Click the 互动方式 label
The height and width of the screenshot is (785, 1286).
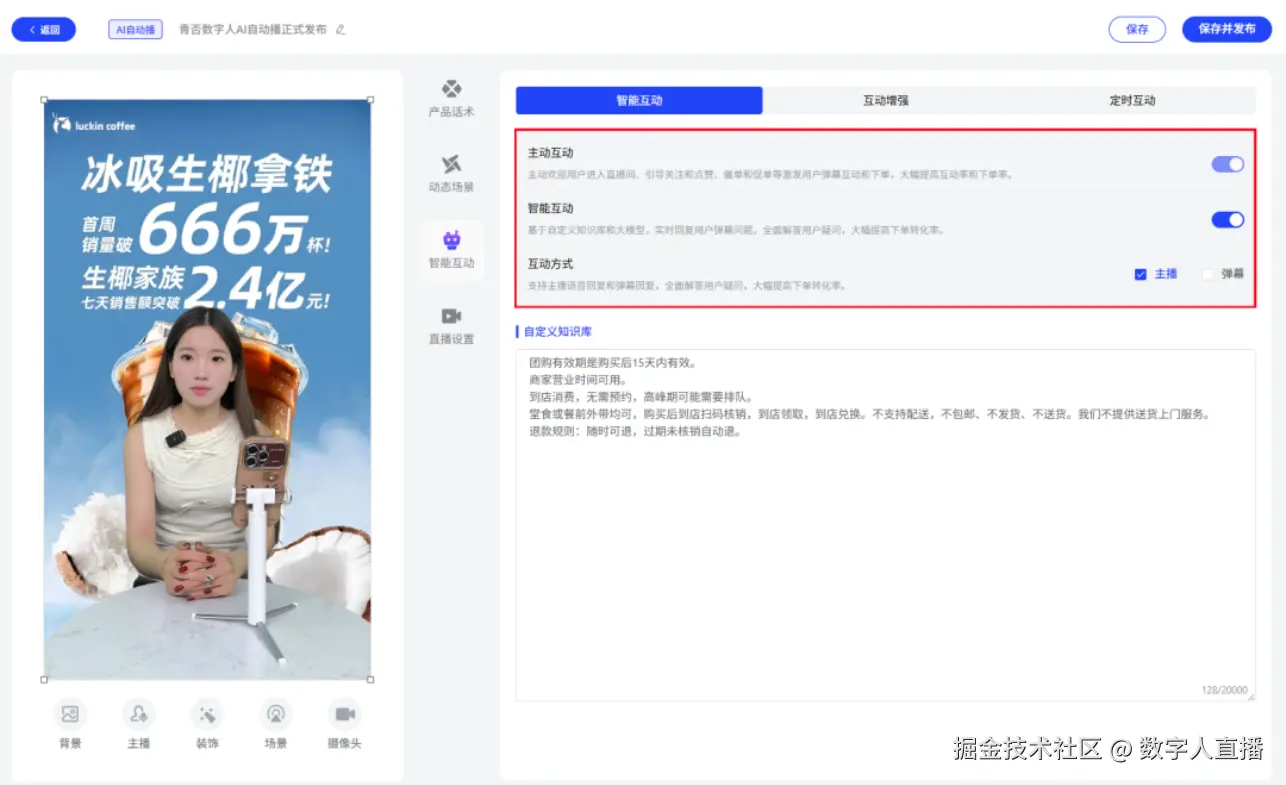(551, 265)
